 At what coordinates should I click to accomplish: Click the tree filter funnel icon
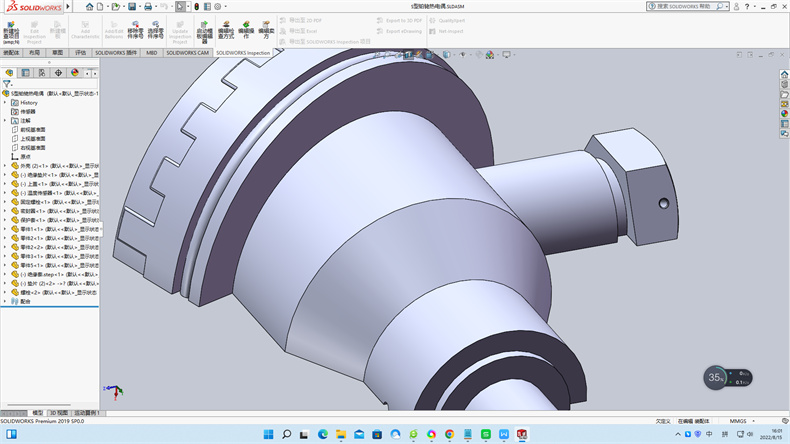(7, 84)
